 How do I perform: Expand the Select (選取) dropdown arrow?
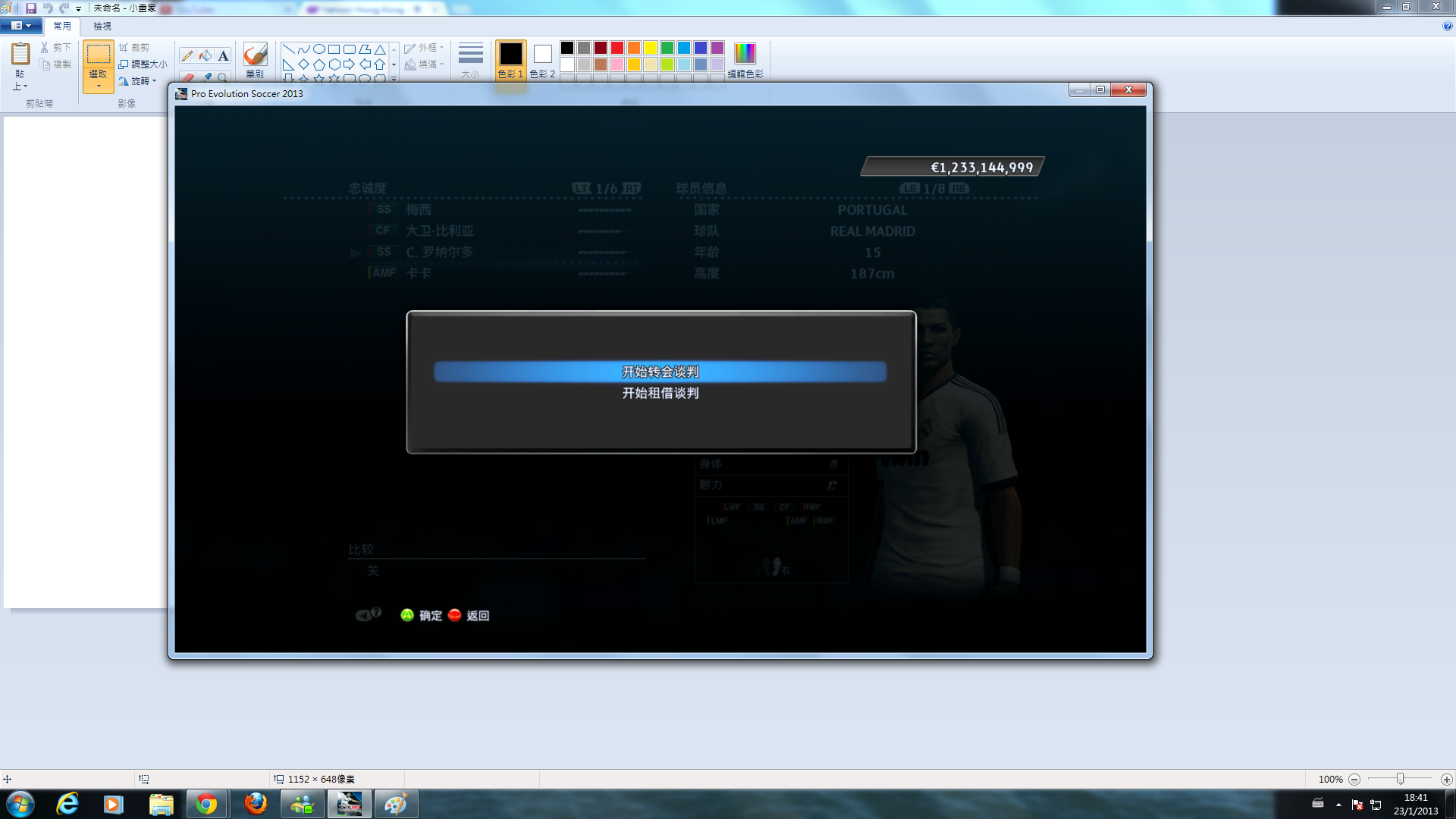(99, 86)
